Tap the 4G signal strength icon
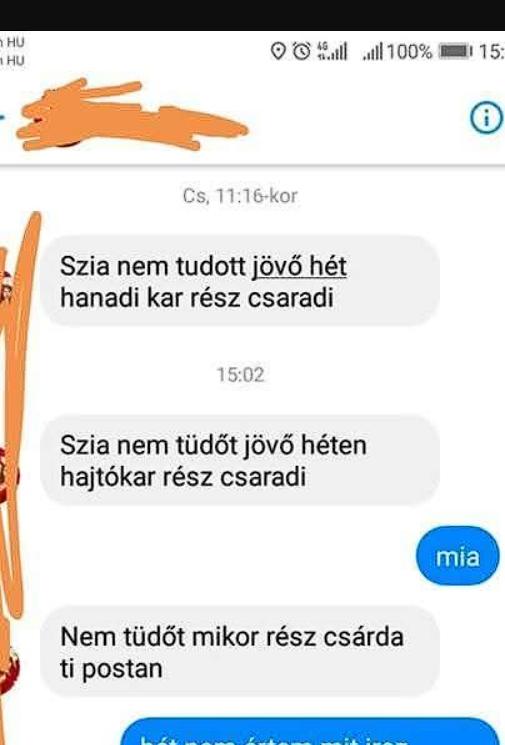 coord(332,51)
